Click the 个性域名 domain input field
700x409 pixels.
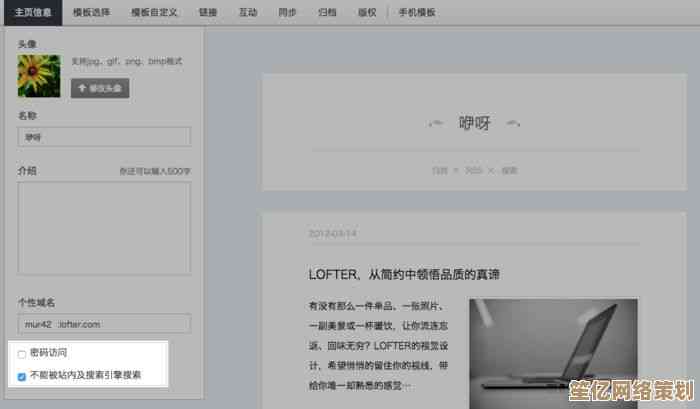pos(104,324)
